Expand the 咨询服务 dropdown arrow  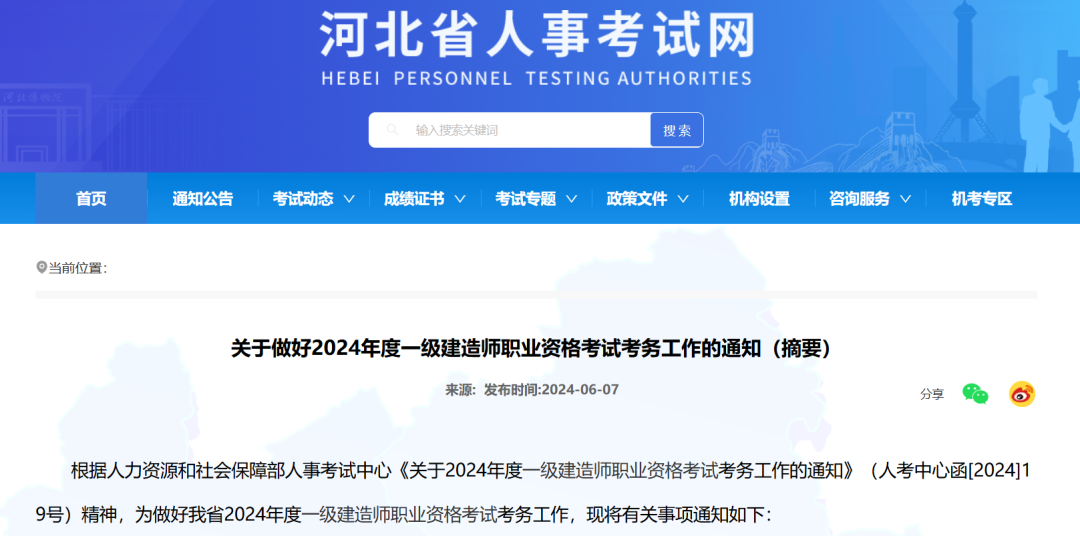(906, 200)
